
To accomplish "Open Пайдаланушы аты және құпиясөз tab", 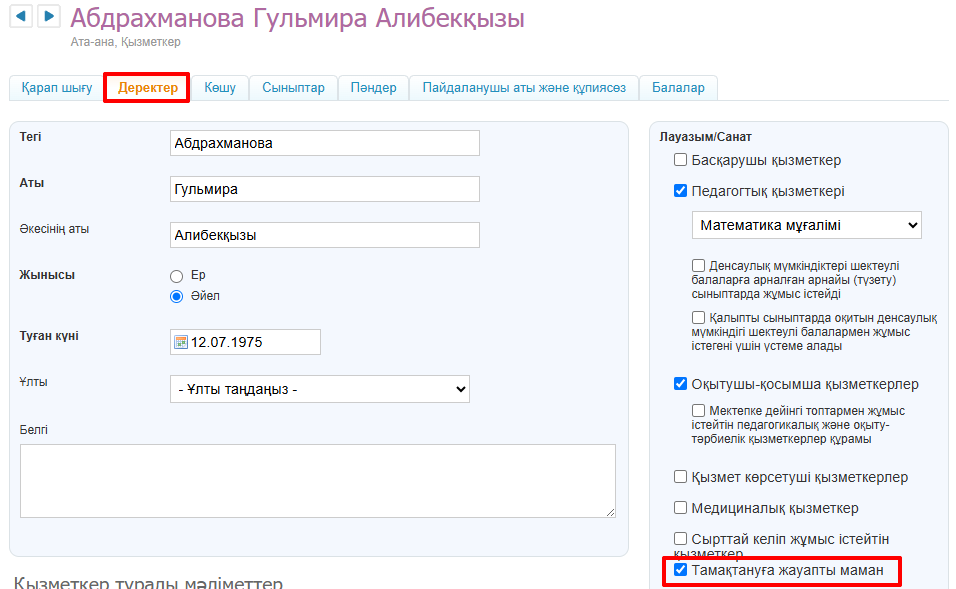I will pyautogui.click(x=524, y=88).
